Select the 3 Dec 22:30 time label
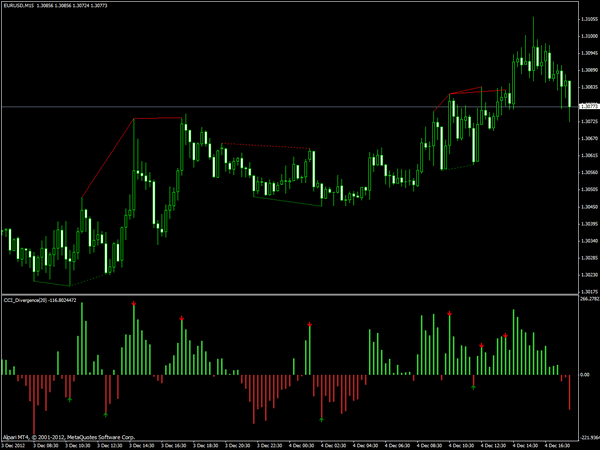The image size is (600, 450). click(270, 446)
